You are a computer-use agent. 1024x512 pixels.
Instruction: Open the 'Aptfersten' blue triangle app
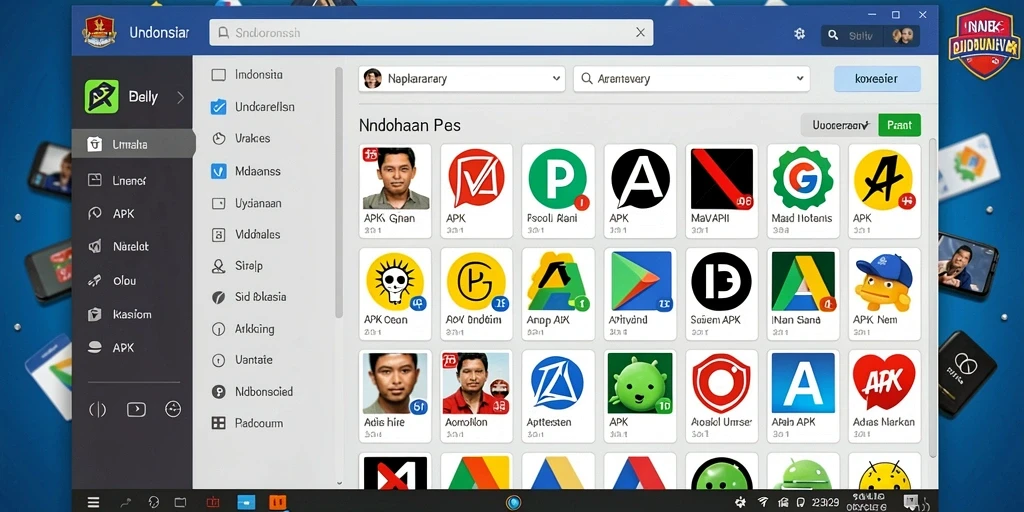click(x=558, y=396)
